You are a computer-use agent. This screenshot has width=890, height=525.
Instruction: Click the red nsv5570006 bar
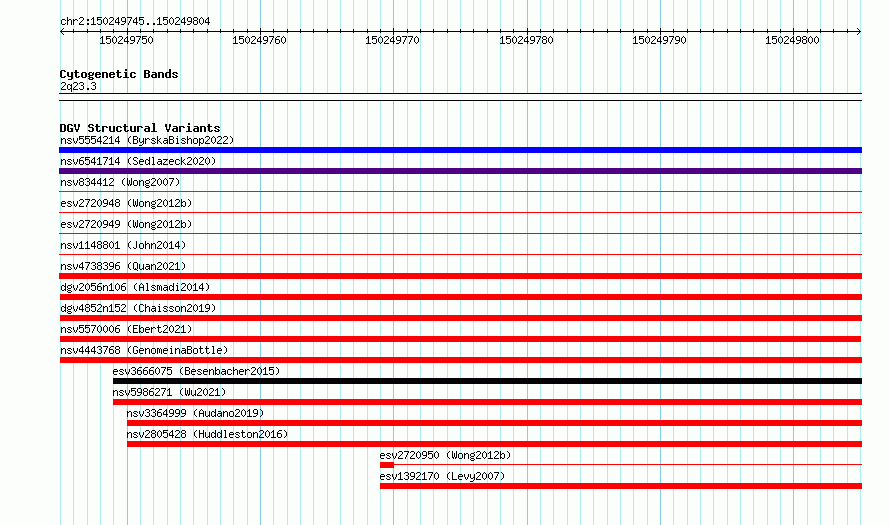tap(460, 339)
